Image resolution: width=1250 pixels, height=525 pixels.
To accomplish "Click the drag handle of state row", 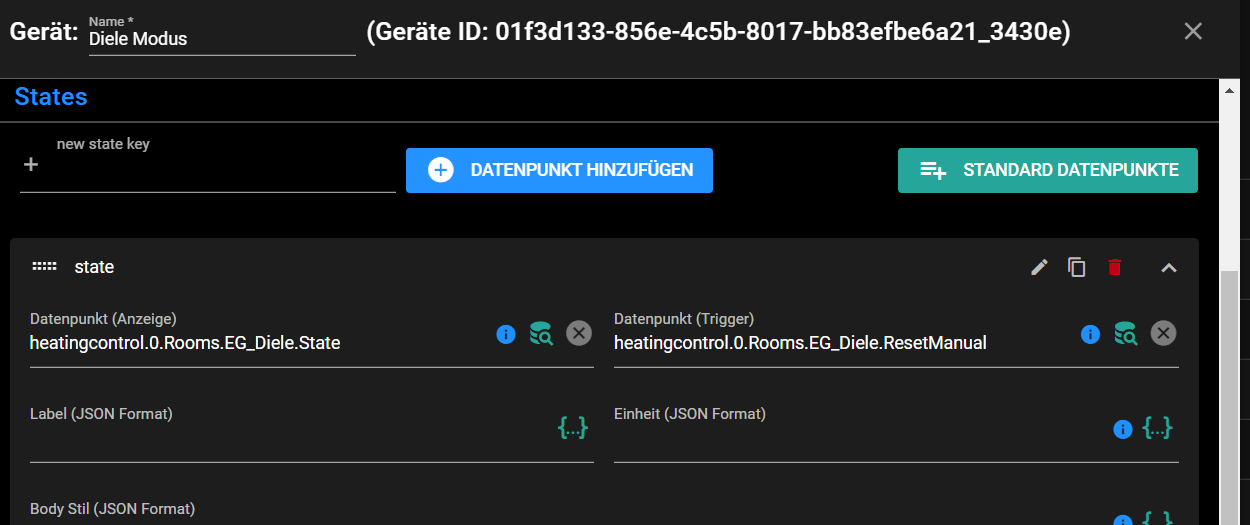I will click(x=44, y=267).
